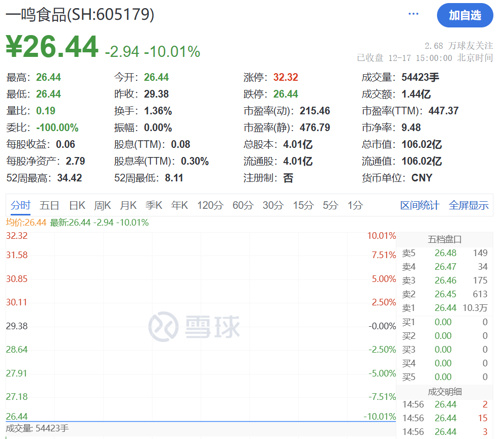Click the 涨停 value 32.32

286,77
